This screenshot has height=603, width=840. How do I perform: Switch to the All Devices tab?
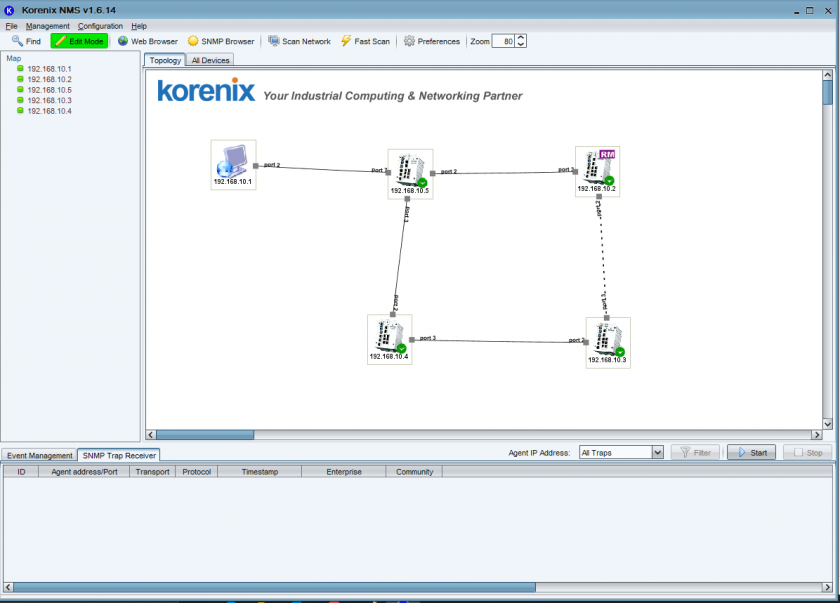[x=210, y=61]
